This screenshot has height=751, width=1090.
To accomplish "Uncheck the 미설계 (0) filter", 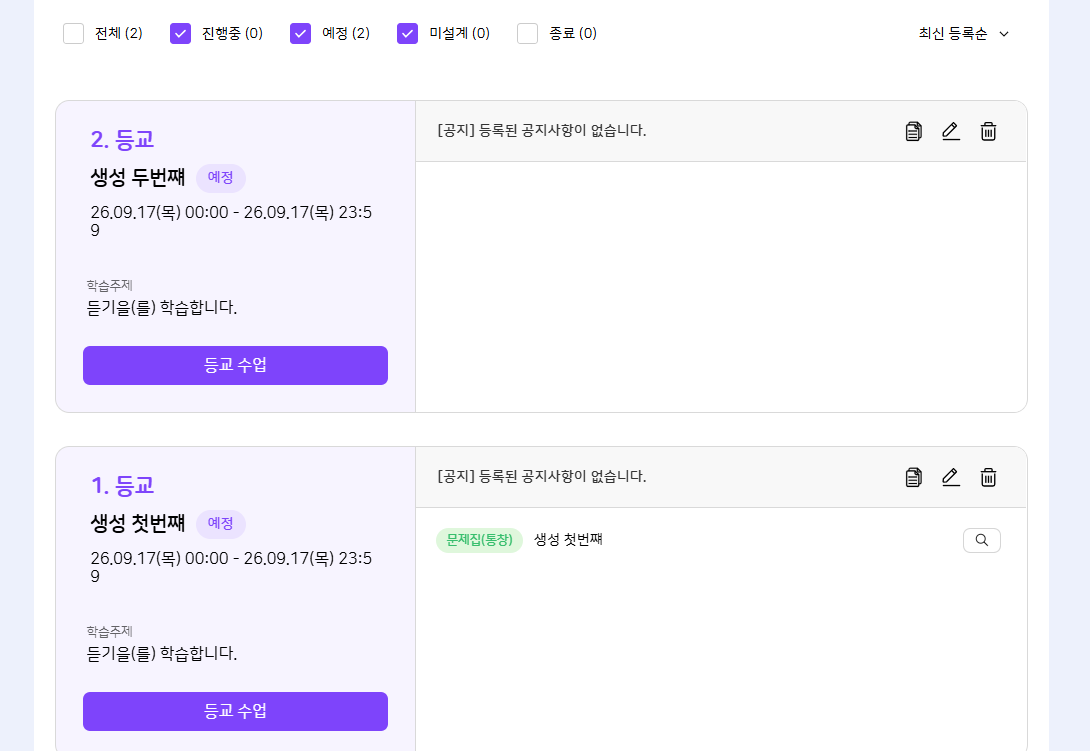I will (407, 33).
